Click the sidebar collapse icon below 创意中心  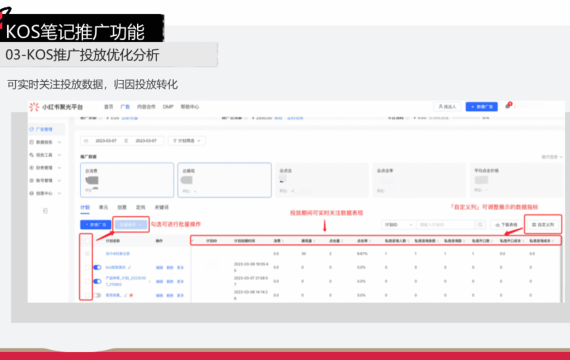[x=45, y=211]
